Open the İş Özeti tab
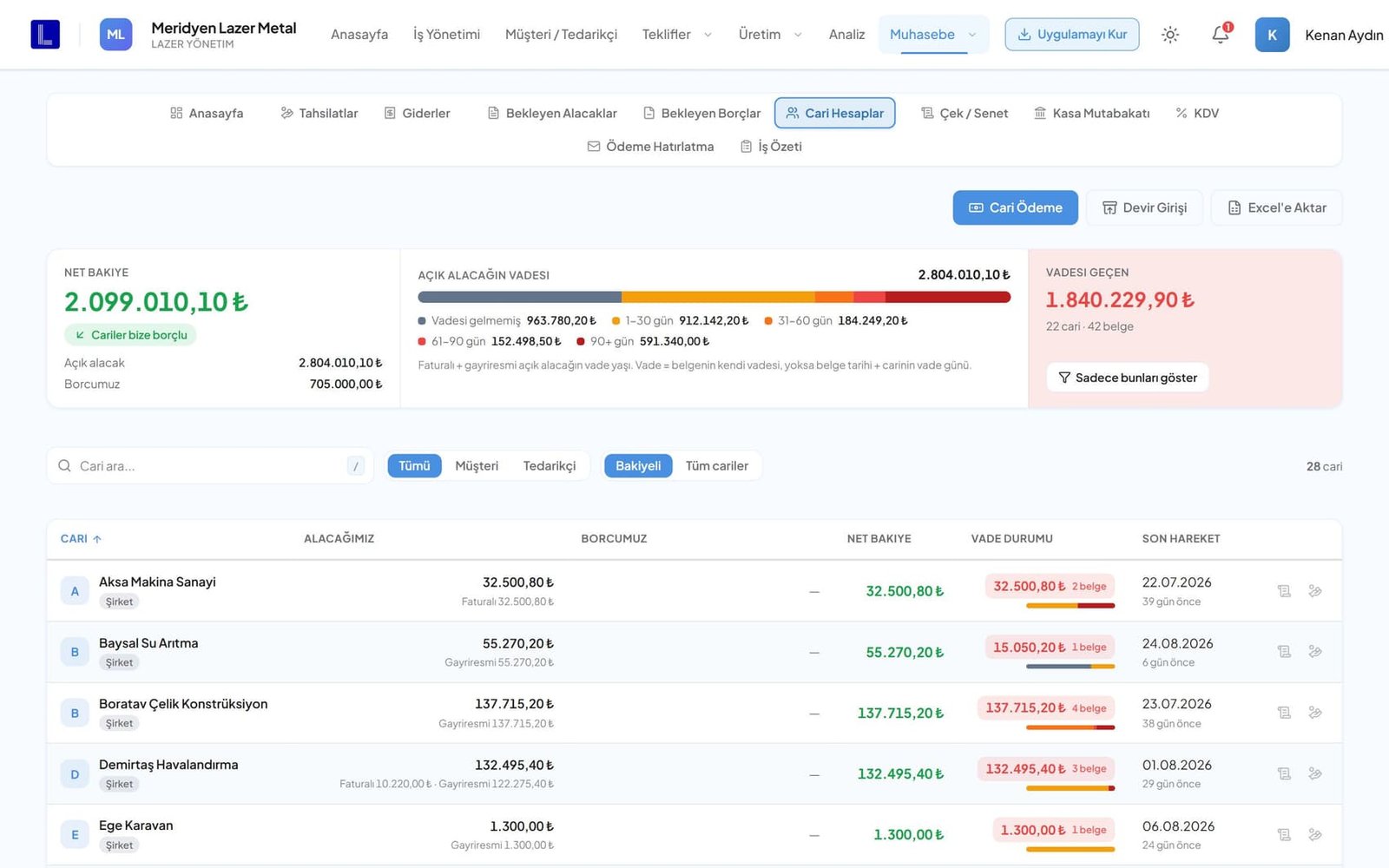 tap(771, 147)
